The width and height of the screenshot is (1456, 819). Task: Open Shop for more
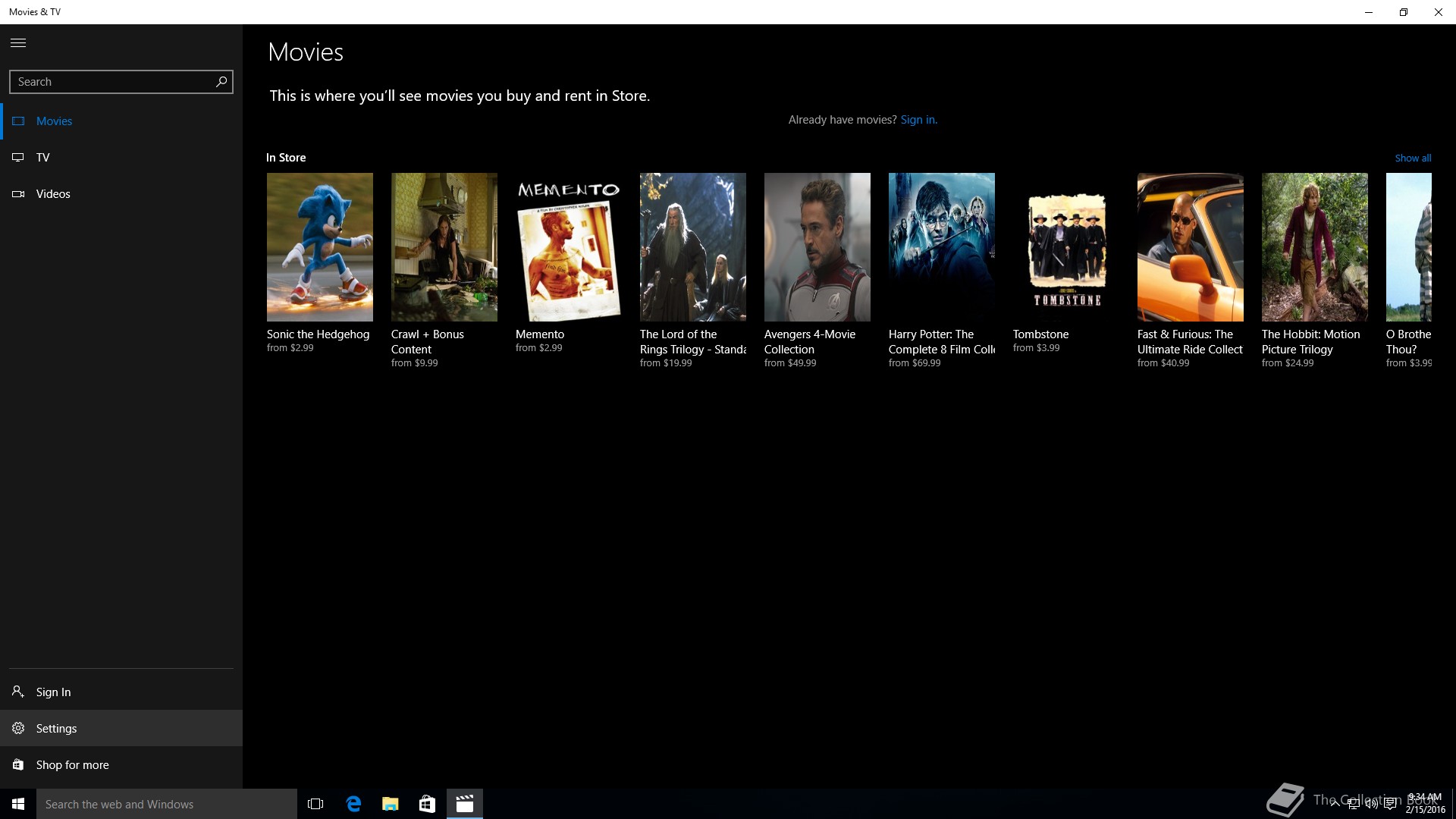(121, 764)
